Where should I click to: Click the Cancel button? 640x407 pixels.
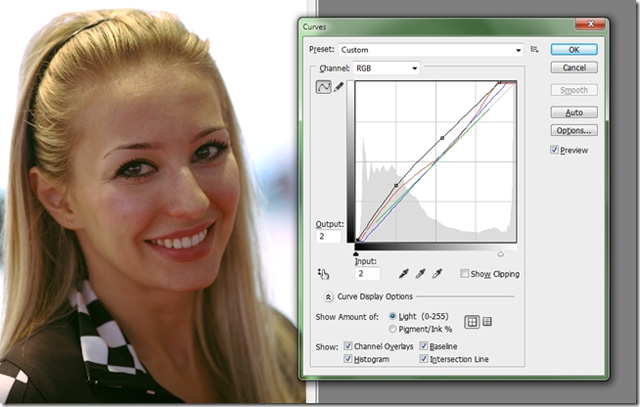click(x=574, y=67)
